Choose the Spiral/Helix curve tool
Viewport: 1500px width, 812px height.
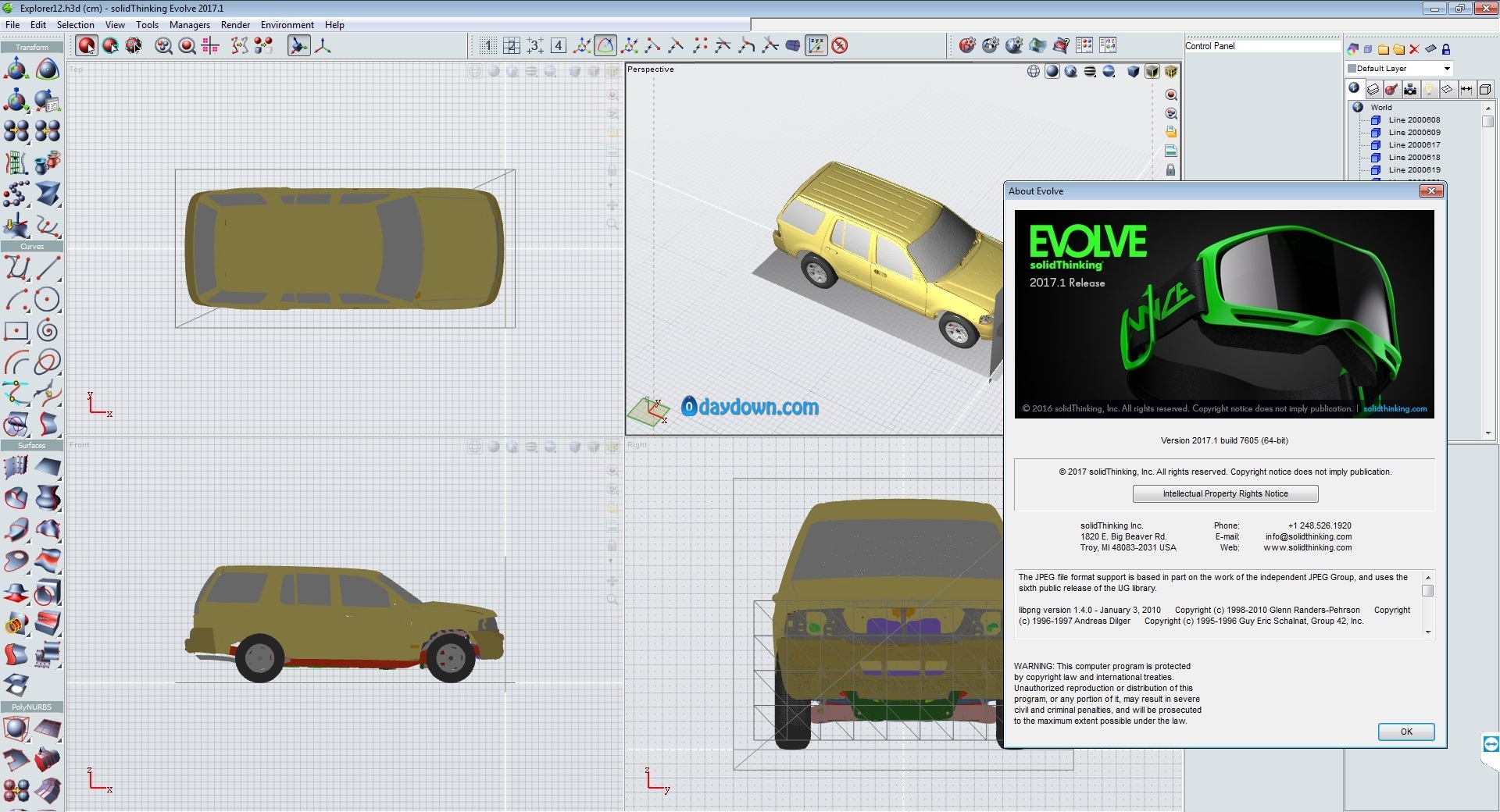click(x=47, y=331)
